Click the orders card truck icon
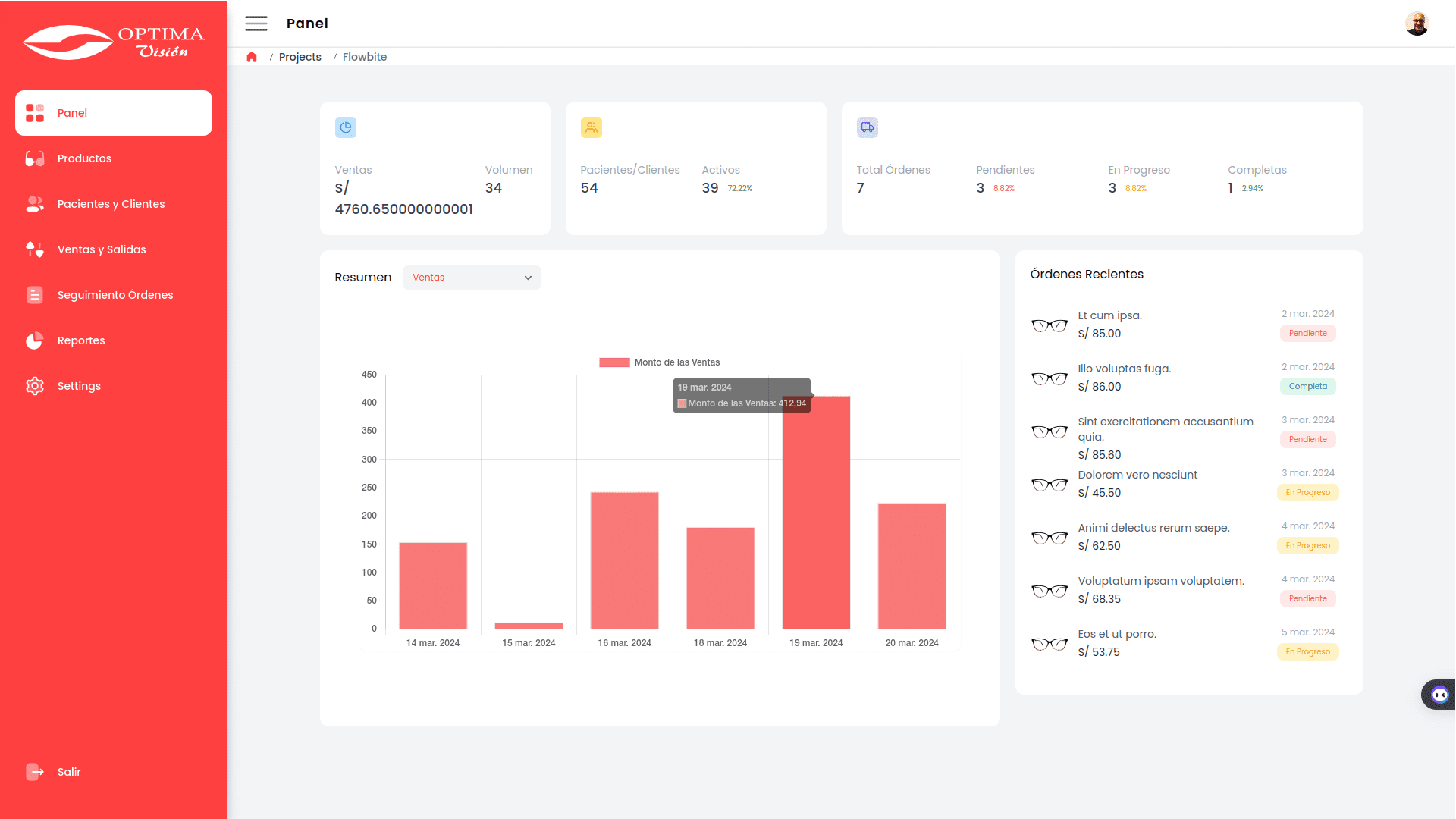 pyautogui.click(x=868, y=127)
